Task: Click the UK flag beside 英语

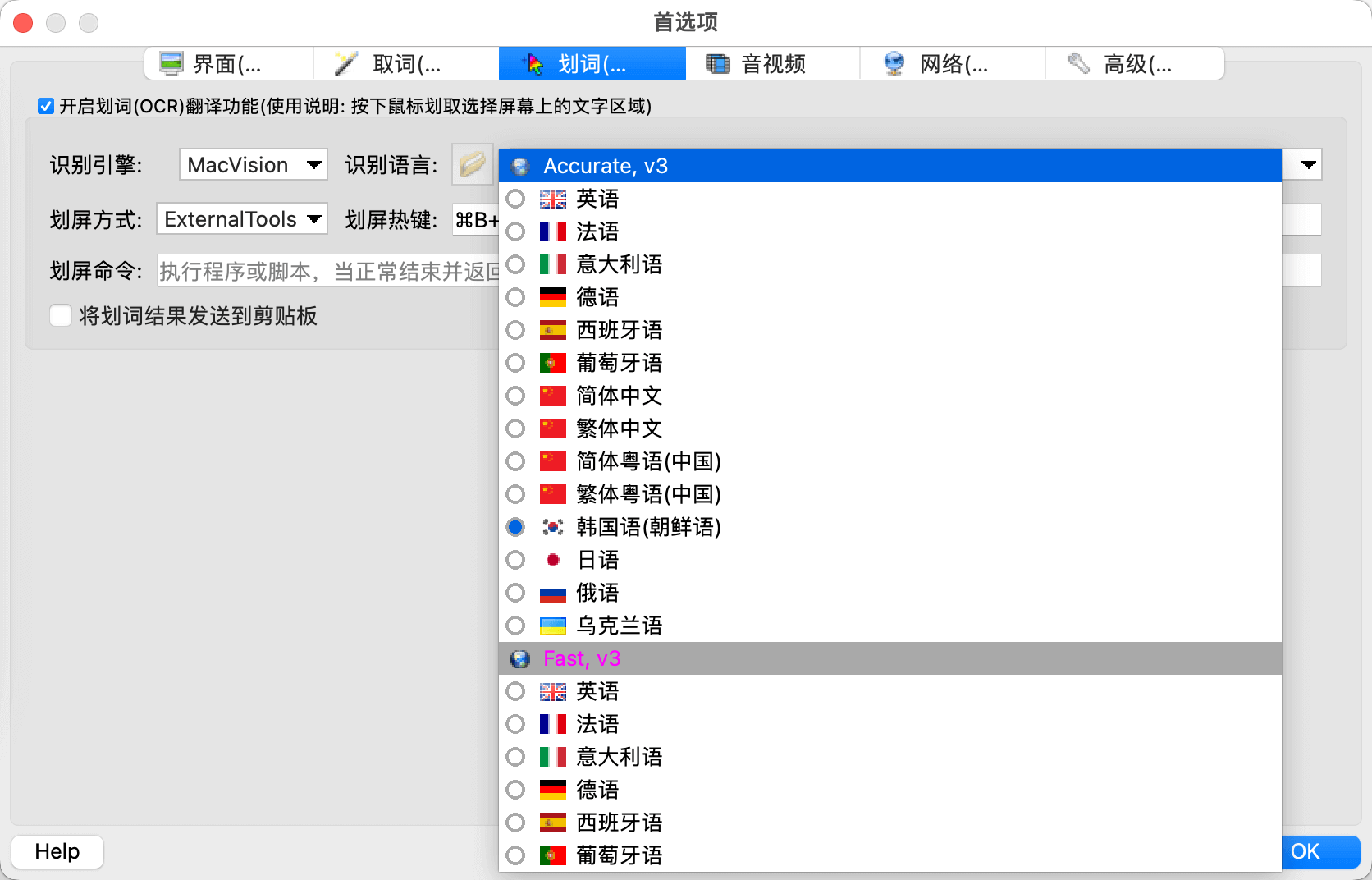Action: pos(552,198)
